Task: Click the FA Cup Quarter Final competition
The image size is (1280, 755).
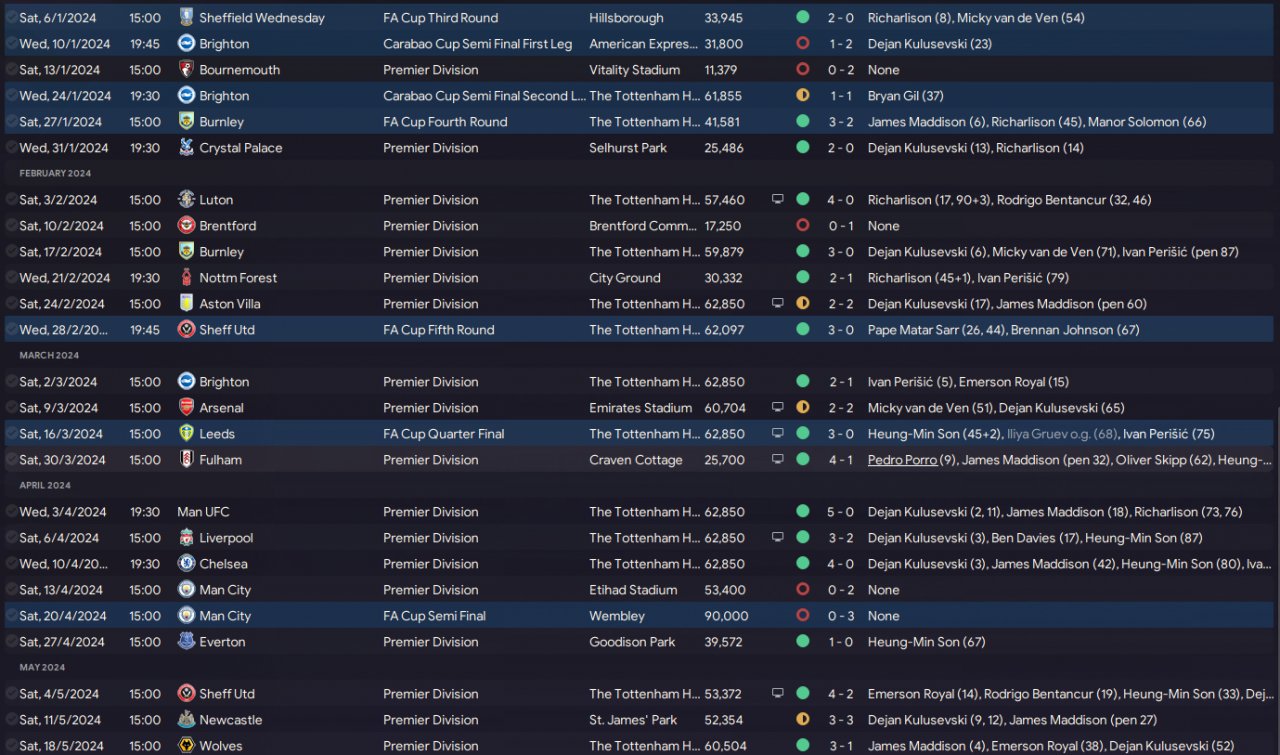Action: coord(444,434)
